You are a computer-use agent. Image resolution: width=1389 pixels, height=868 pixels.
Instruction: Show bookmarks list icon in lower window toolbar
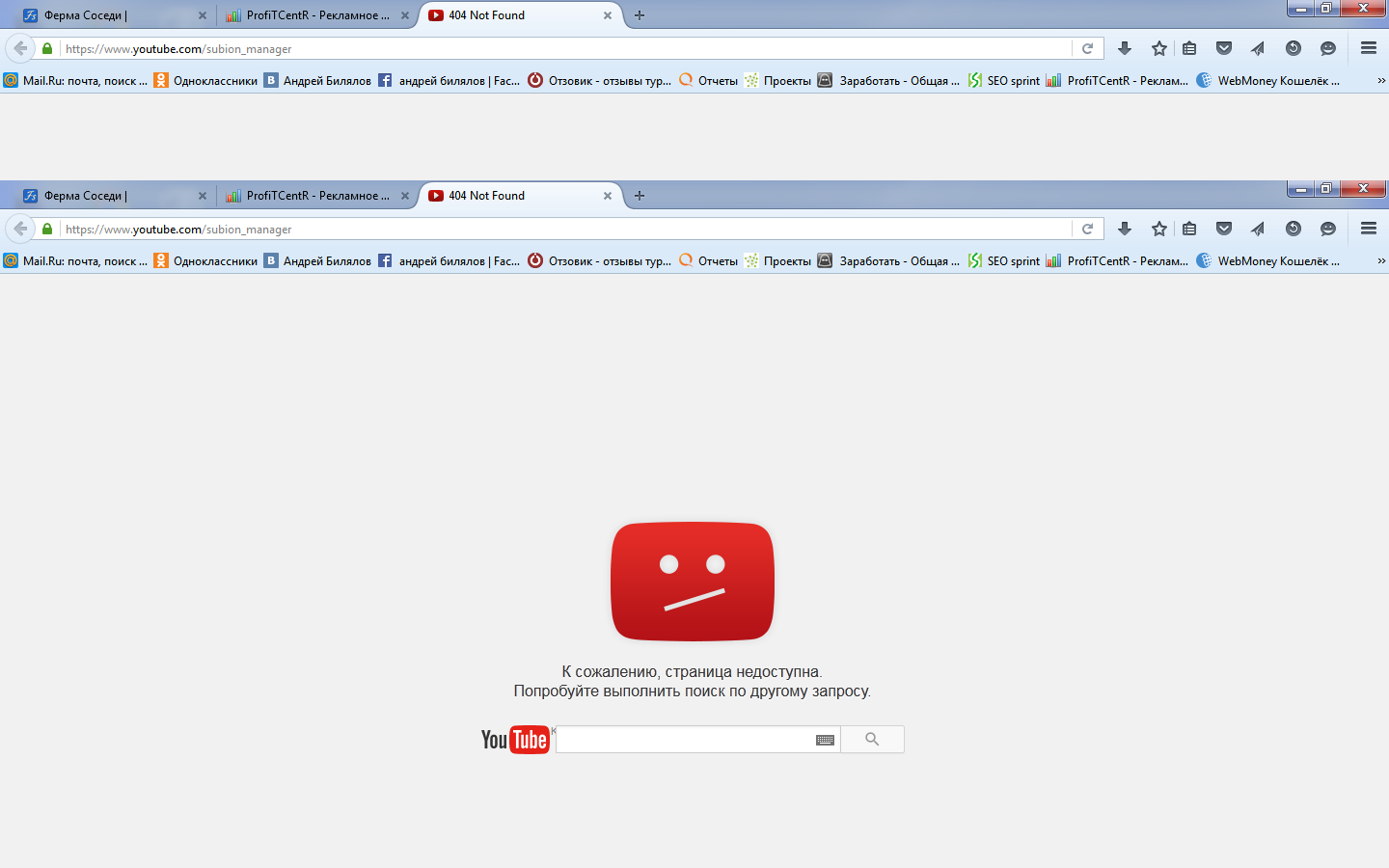tap(1189, 229)
